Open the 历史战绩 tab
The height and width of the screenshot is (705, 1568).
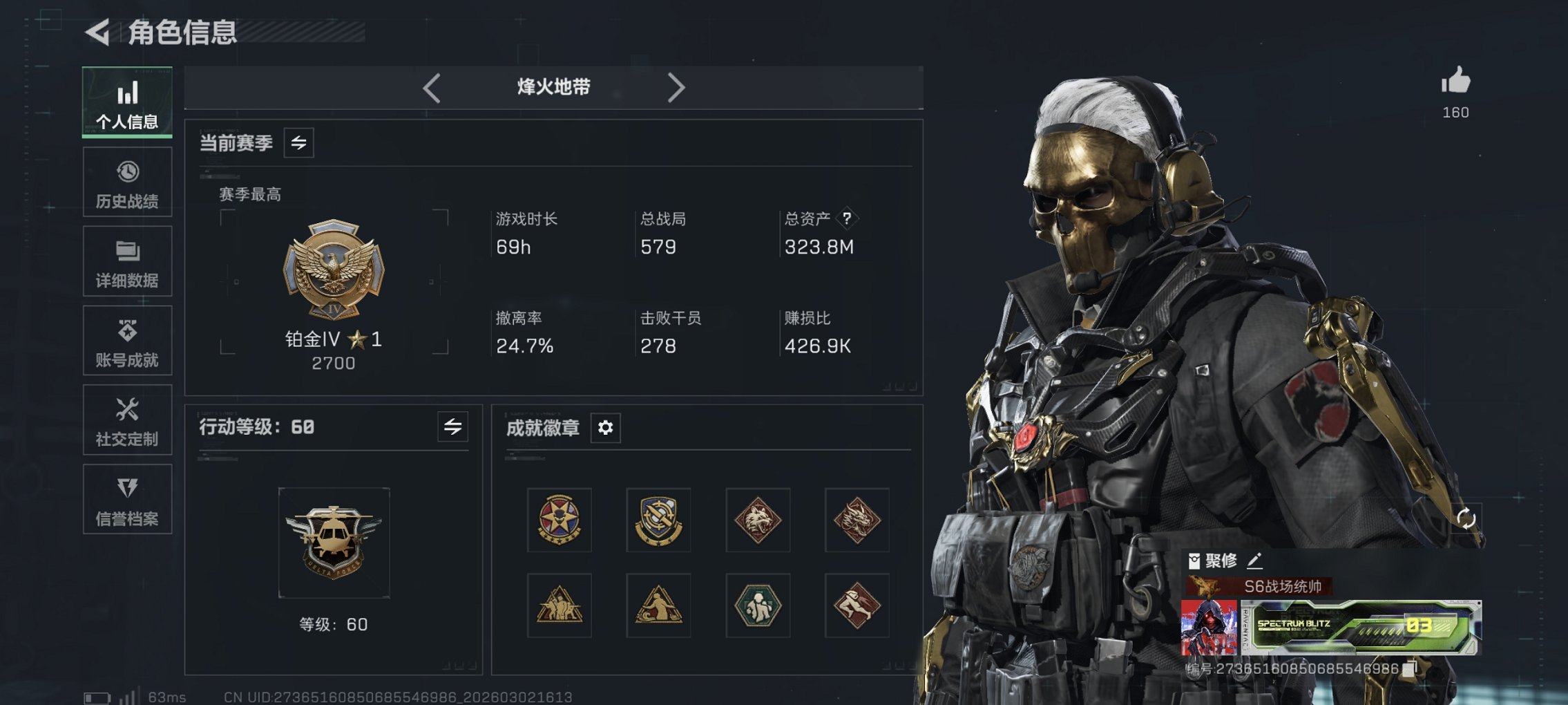[x=127, y=182]
